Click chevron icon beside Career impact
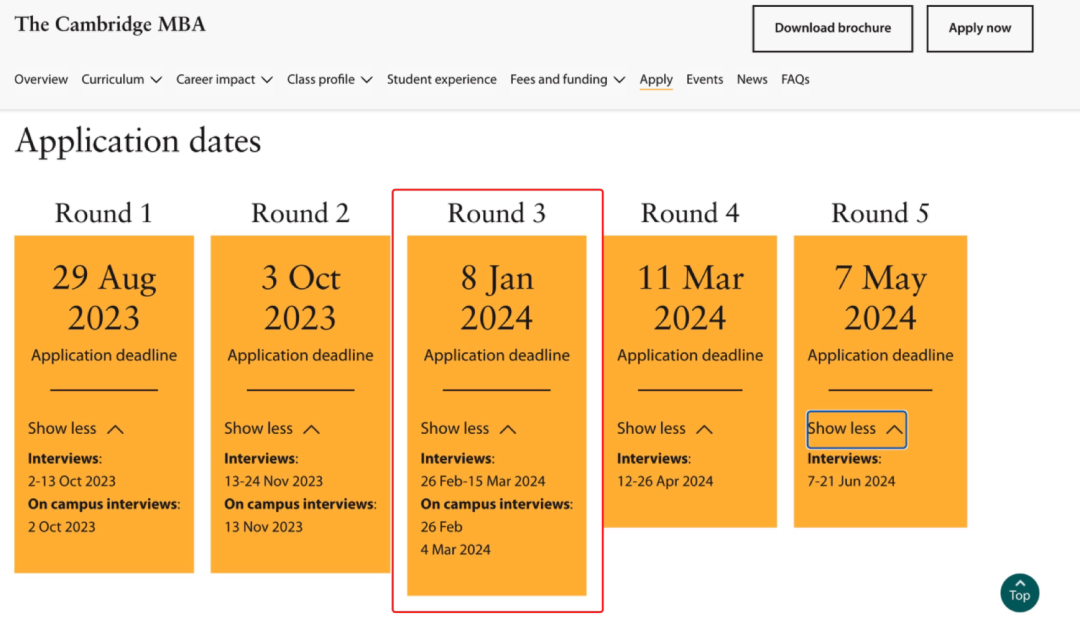The height and width of the screenshot is (625, 1080). pyautogui.click(x=267, y=80)
